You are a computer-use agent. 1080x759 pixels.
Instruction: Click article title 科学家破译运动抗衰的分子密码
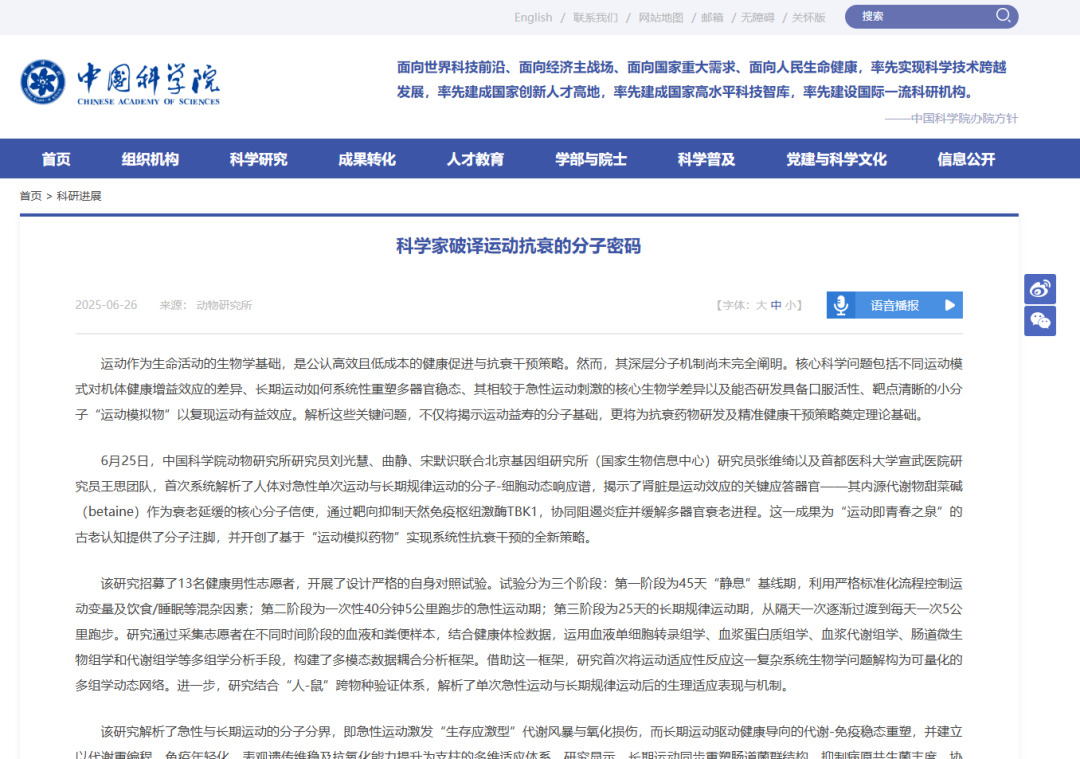tap(519, 246)
